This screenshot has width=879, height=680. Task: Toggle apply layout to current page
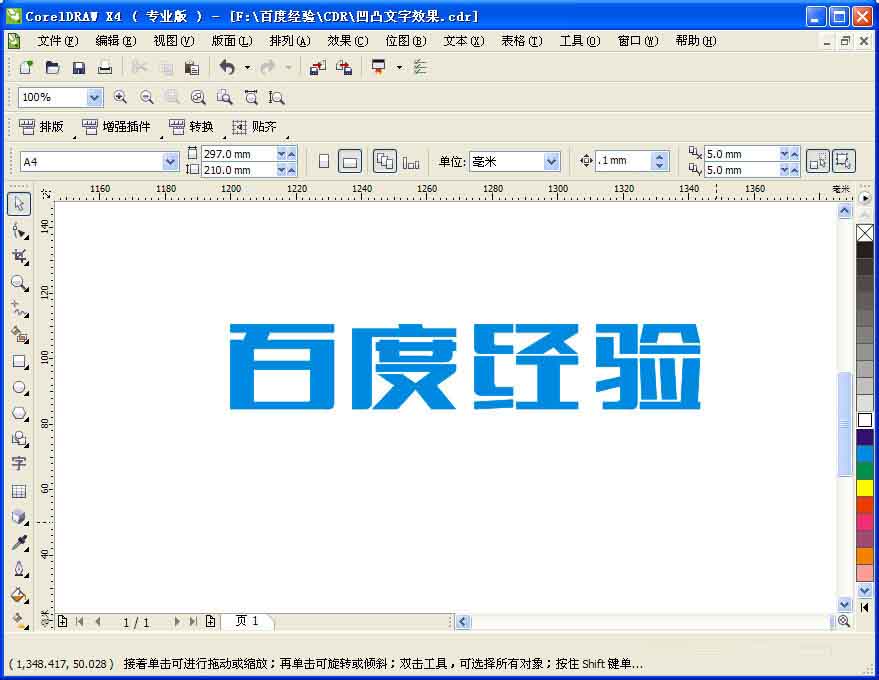[411, 161]
